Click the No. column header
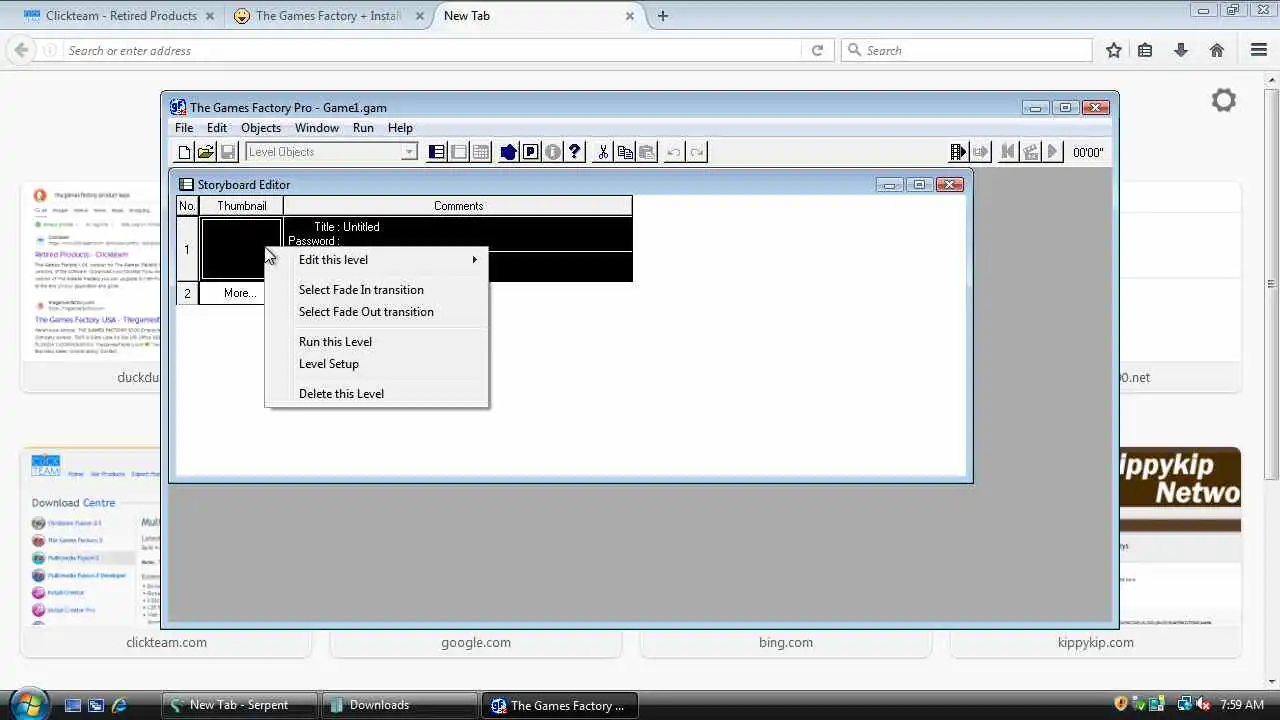The image size is (1280, 720). point(187,206)
